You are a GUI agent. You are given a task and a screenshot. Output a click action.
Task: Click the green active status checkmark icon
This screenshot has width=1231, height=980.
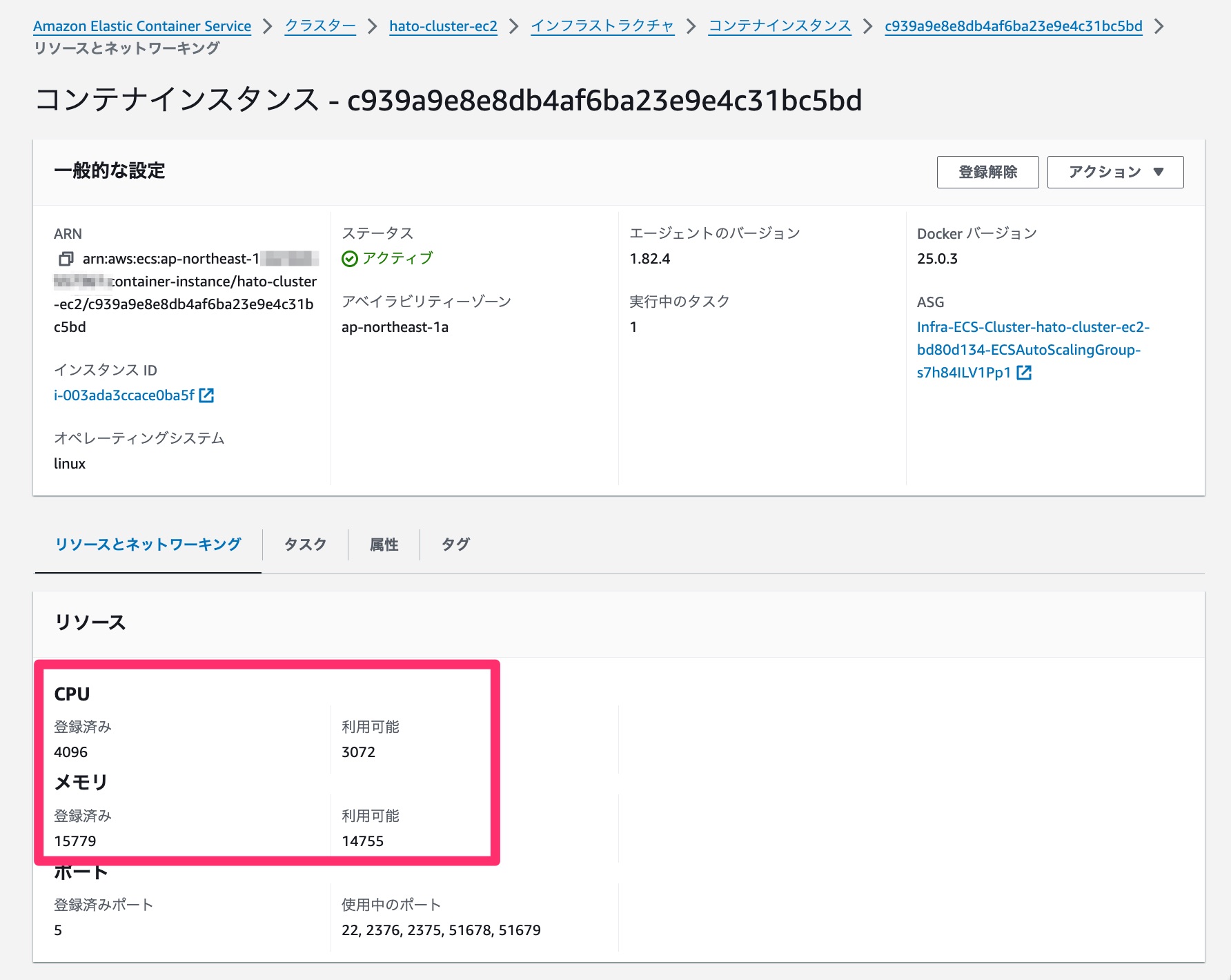click(x=348, y=259)
